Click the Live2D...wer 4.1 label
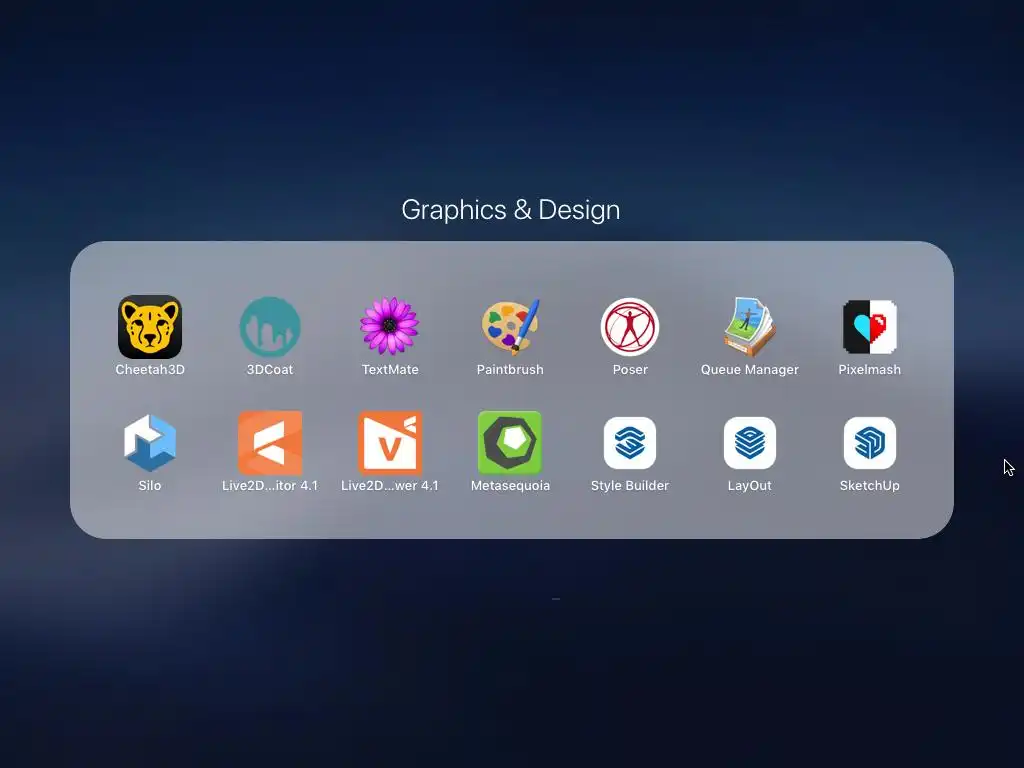The image size is (1024, 768). click(390, 486)
